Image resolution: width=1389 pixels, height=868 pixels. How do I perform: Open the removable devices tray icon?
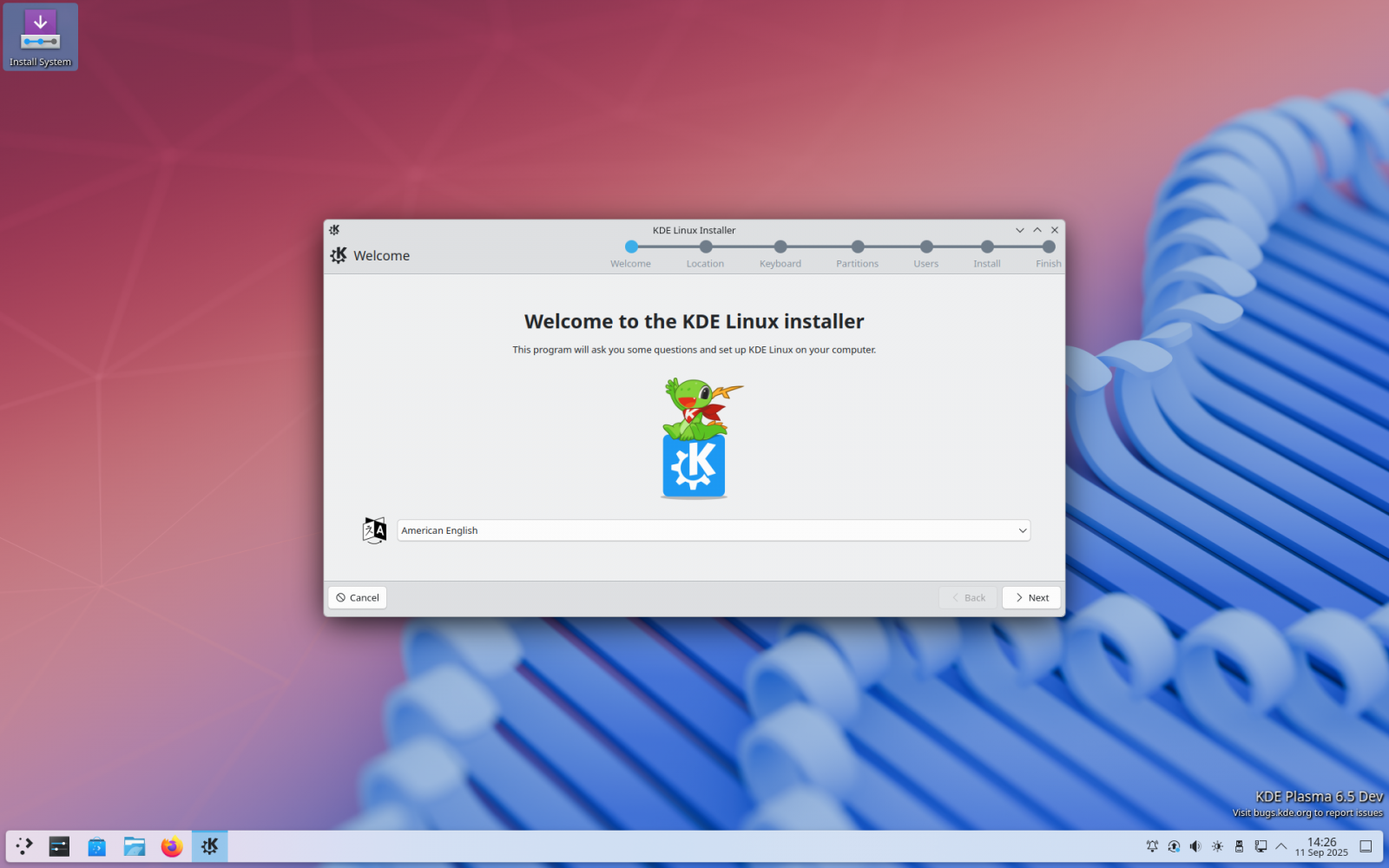[x=1239, y=846]
